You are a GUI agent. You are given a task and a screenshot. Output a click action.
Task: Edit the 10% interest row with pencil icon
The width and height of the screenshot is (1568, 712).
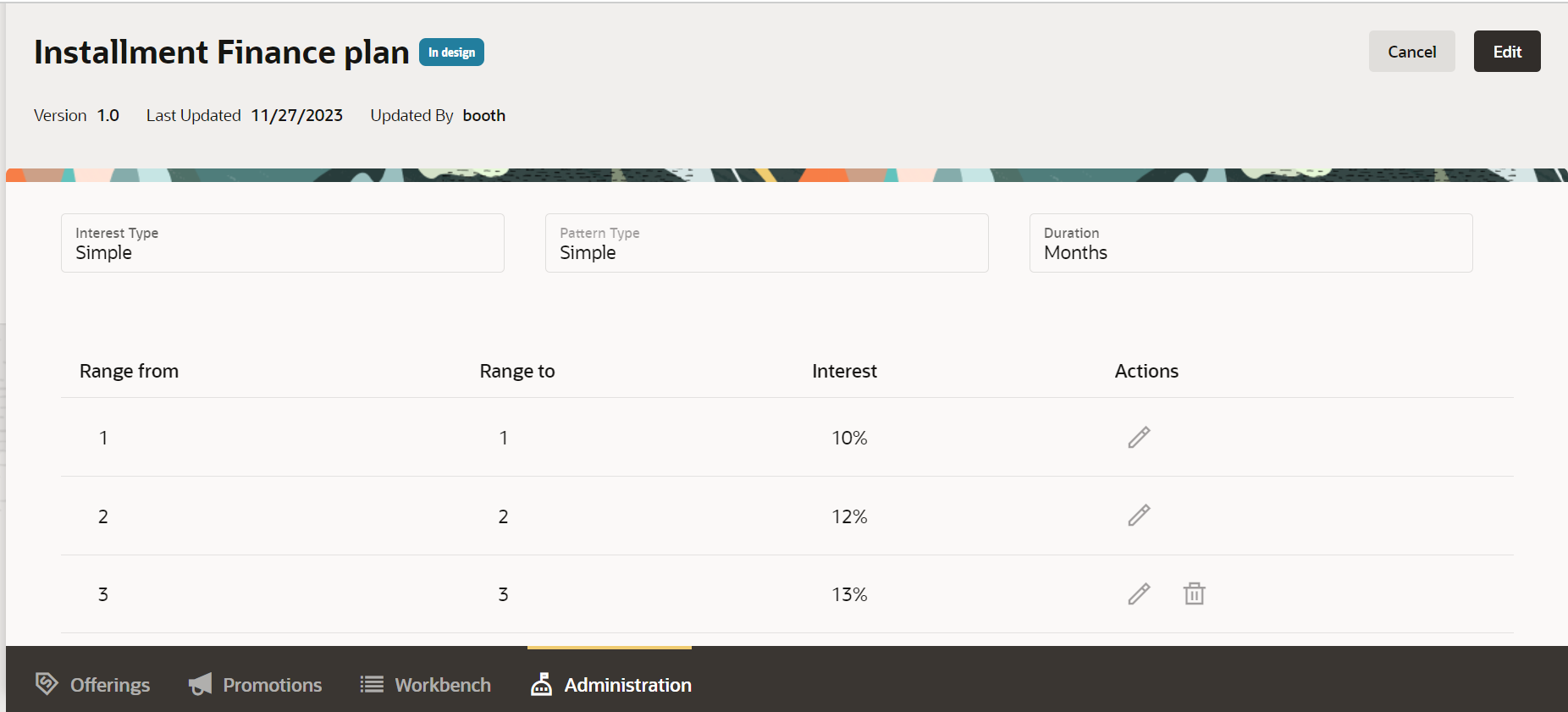click(1139, 437)
